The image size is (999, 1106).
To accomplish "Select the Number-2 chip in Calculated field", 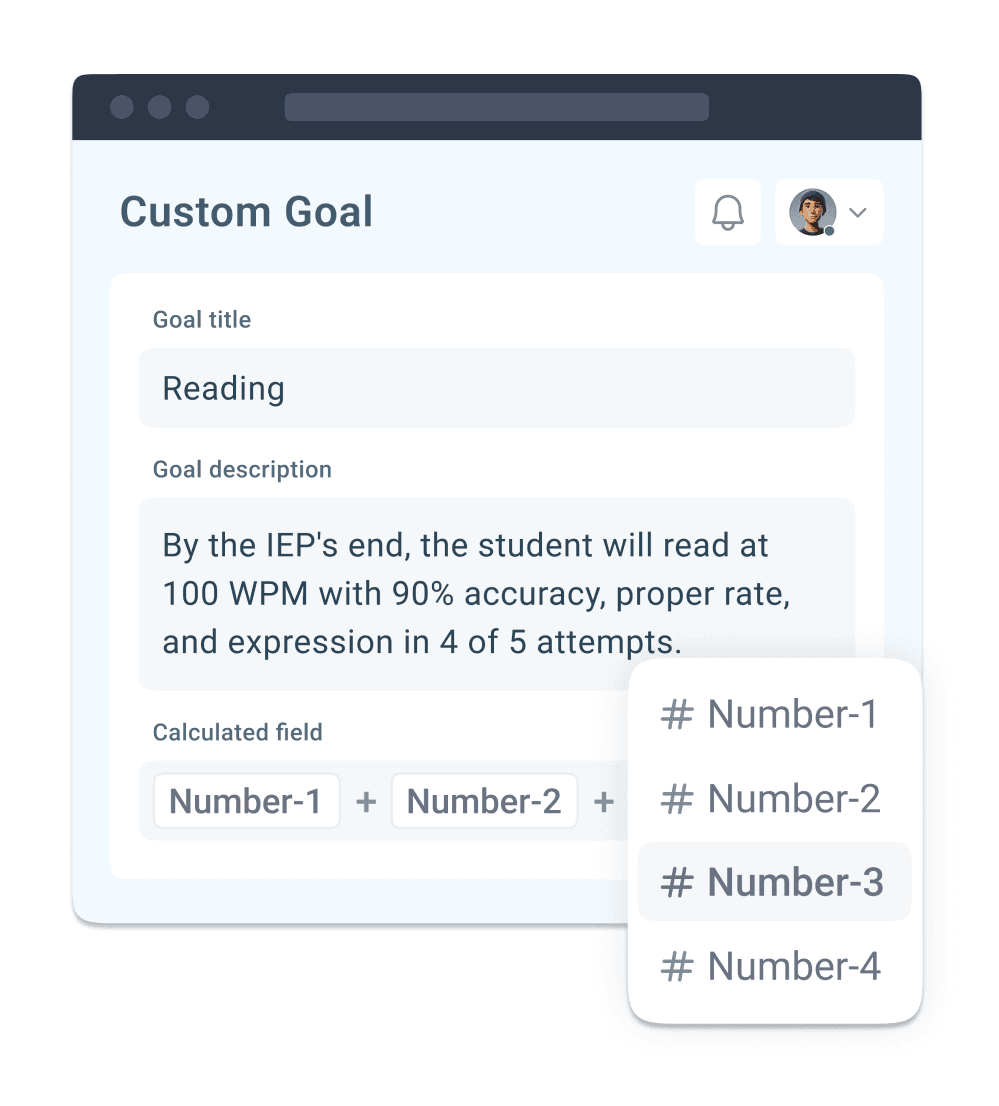I will [484, 801].
